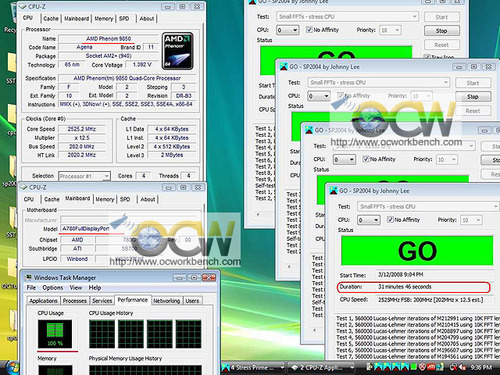Open the File menu in Task Manager
Screen dimensions: 500x375
[x=31, y=288]
